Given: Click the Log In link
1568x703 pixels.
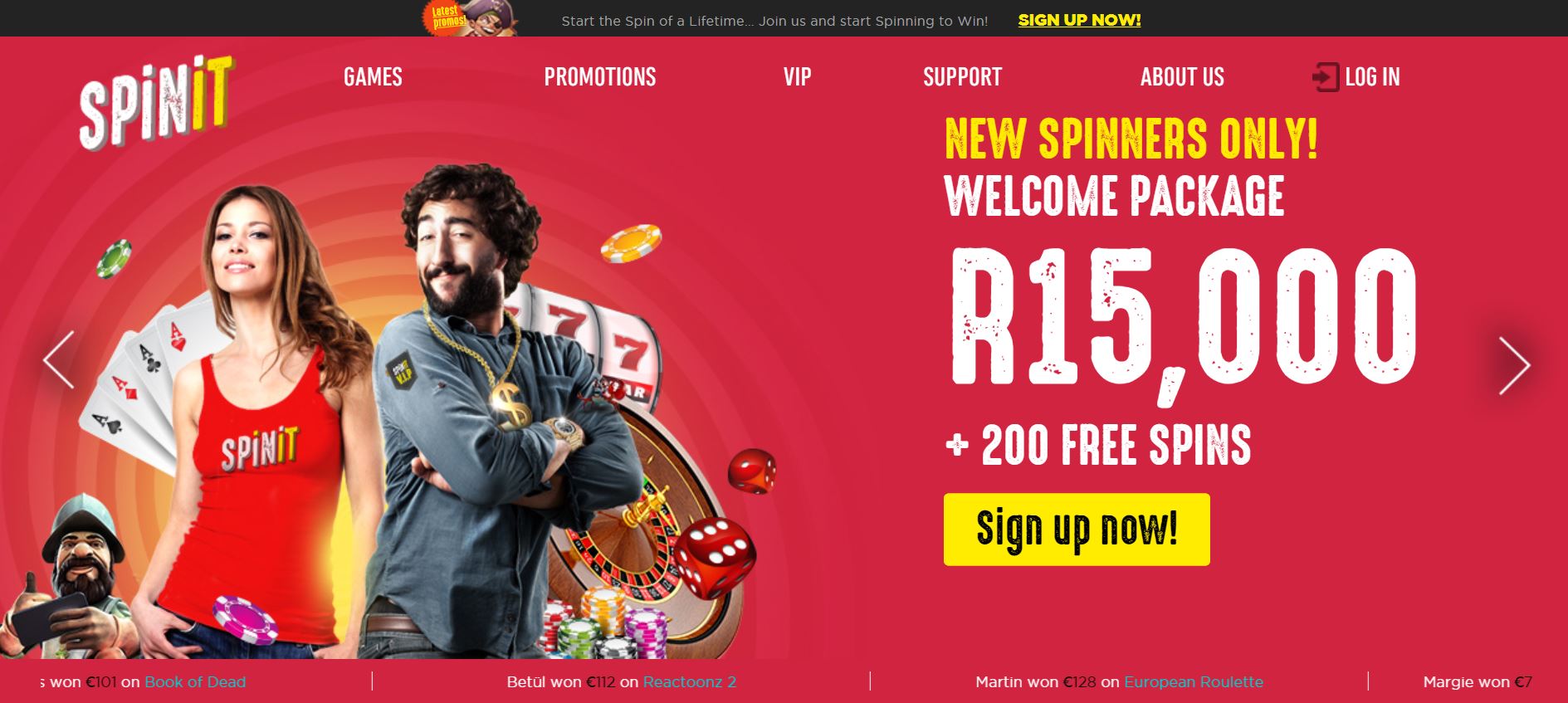Looking at the screenshot, I should tap(1372, 77).
